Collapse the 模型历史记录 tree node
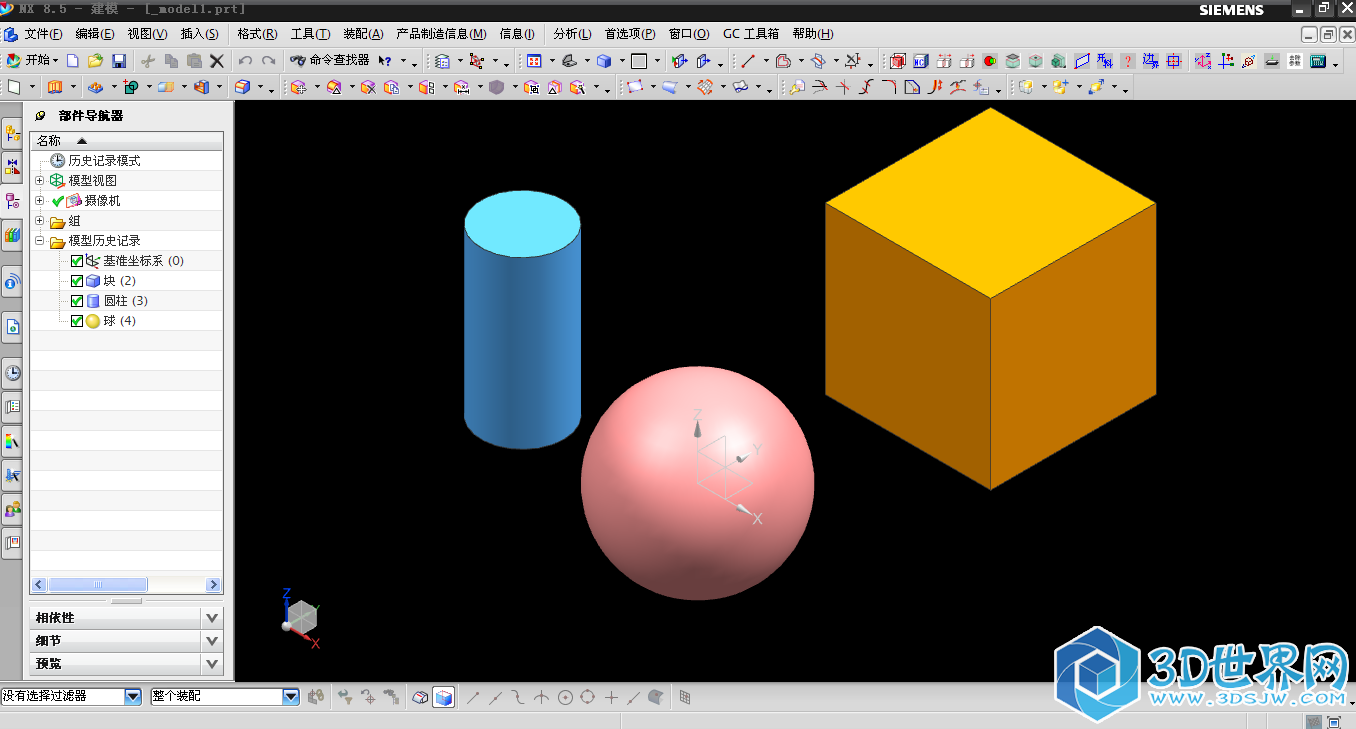 (x=40, y=241)
